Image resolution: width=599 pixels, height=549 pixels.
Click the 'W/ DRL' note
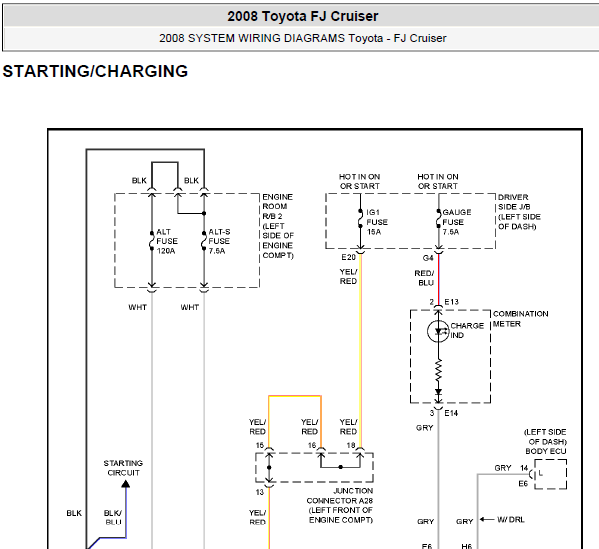511,520
